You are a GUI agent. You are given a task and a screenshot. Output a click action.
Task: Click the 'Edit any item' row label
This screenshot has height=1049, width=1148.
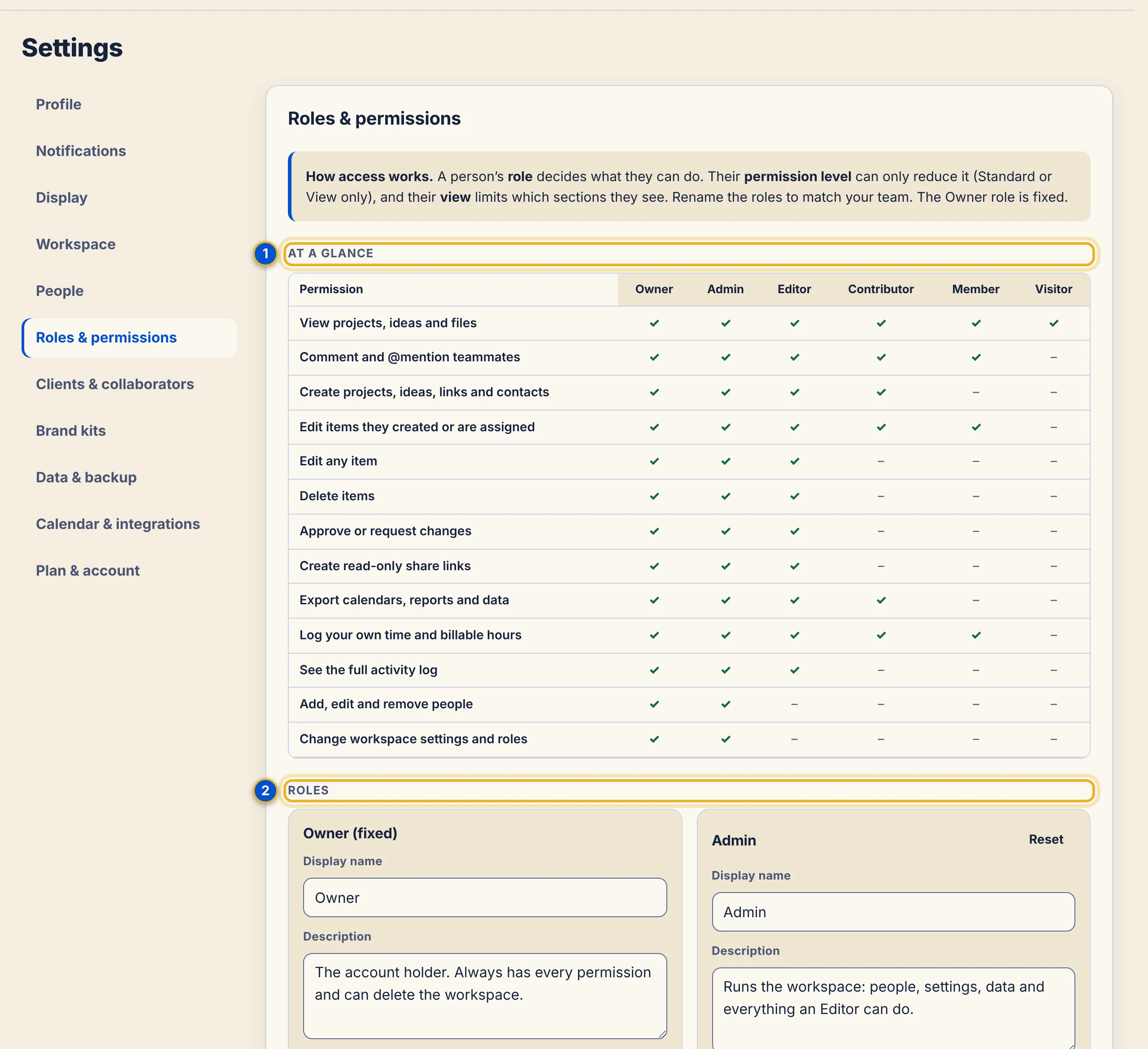(x=338, y=461)
